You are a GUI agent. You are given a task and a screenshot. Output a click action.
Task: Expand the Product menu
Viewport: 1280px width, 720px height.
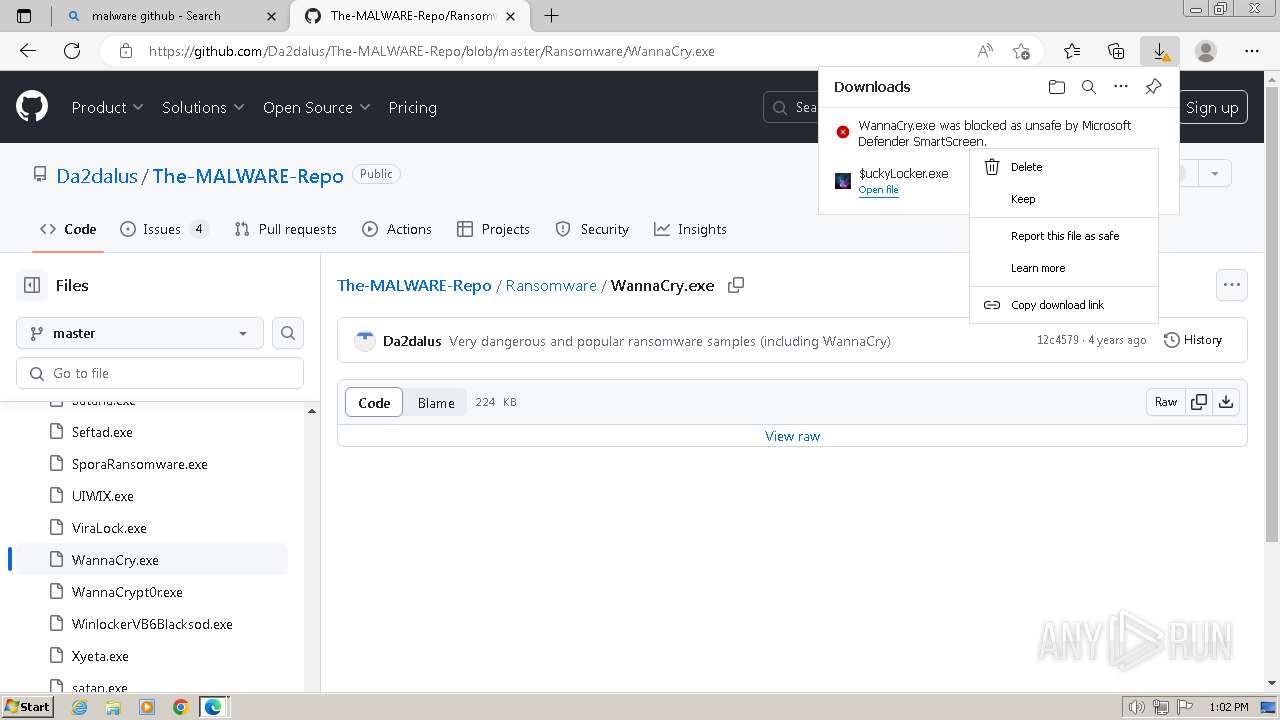107,107
